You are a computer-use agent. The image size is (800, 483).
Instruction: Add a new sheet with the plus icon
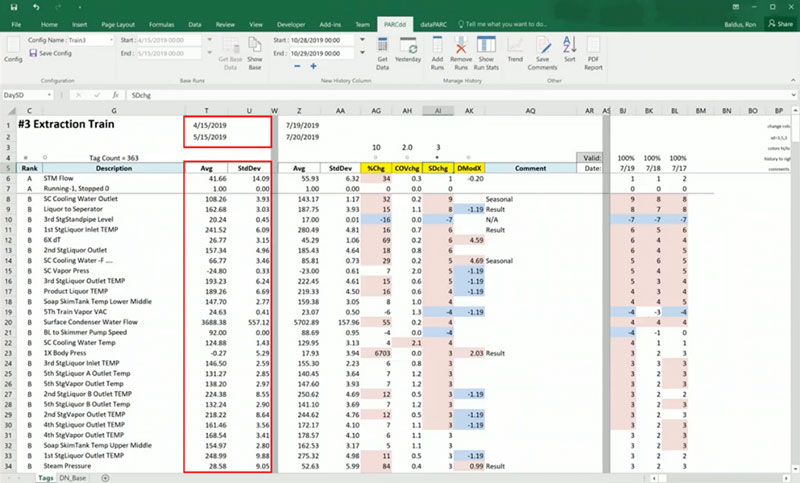tap(105, 478)
